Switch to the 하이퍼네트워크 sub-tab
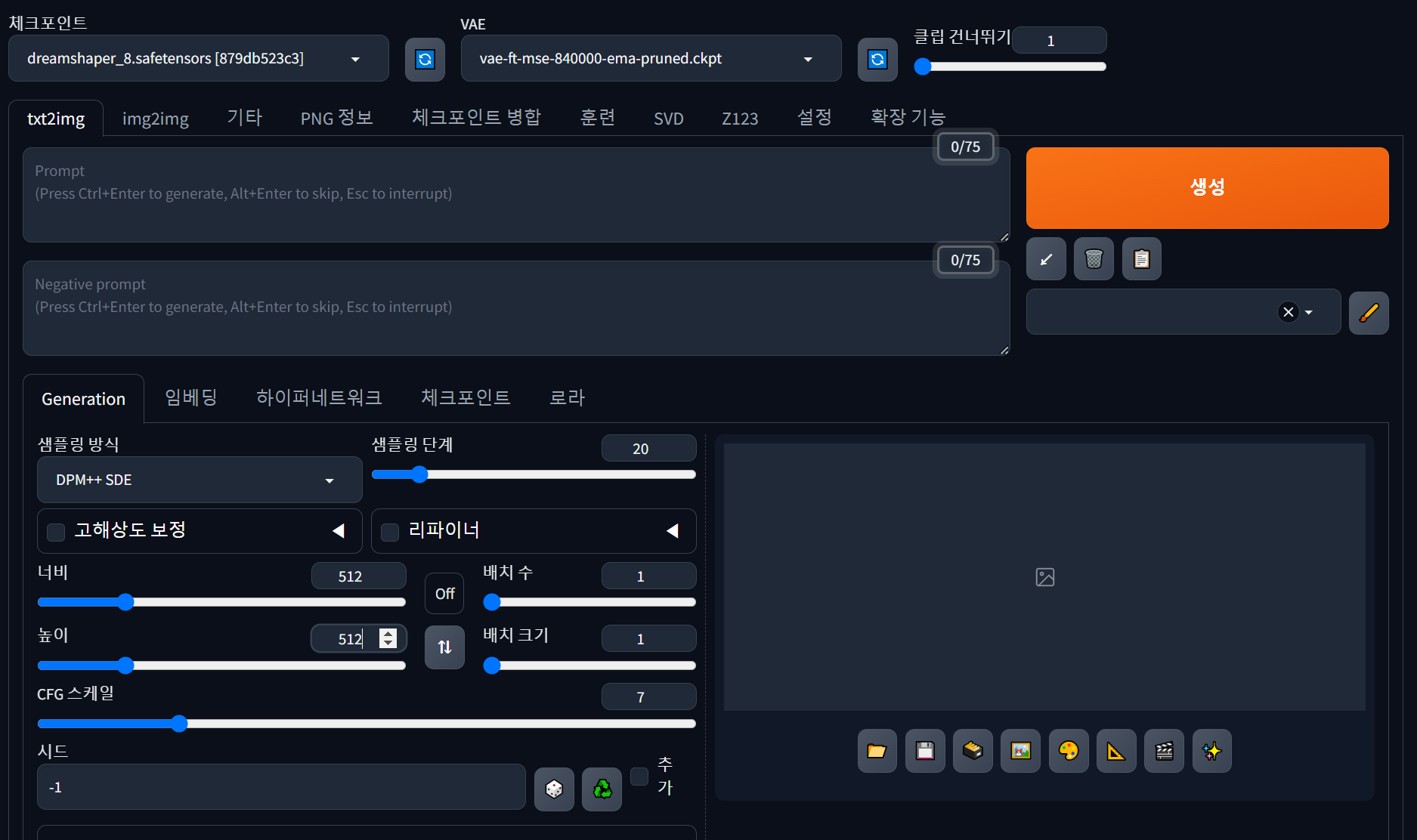The height and width of the screenshot is (840, 1417). click(x=319, y=397)
